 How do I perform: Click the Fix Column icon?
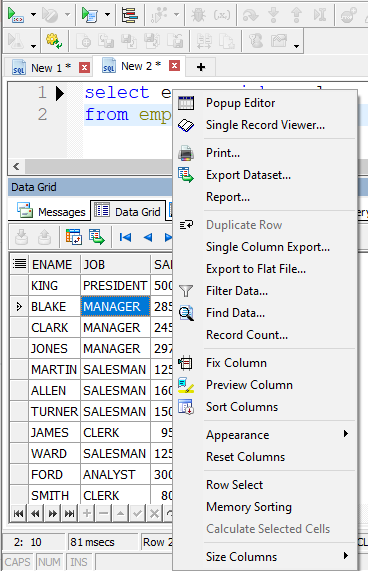point(186,363)
